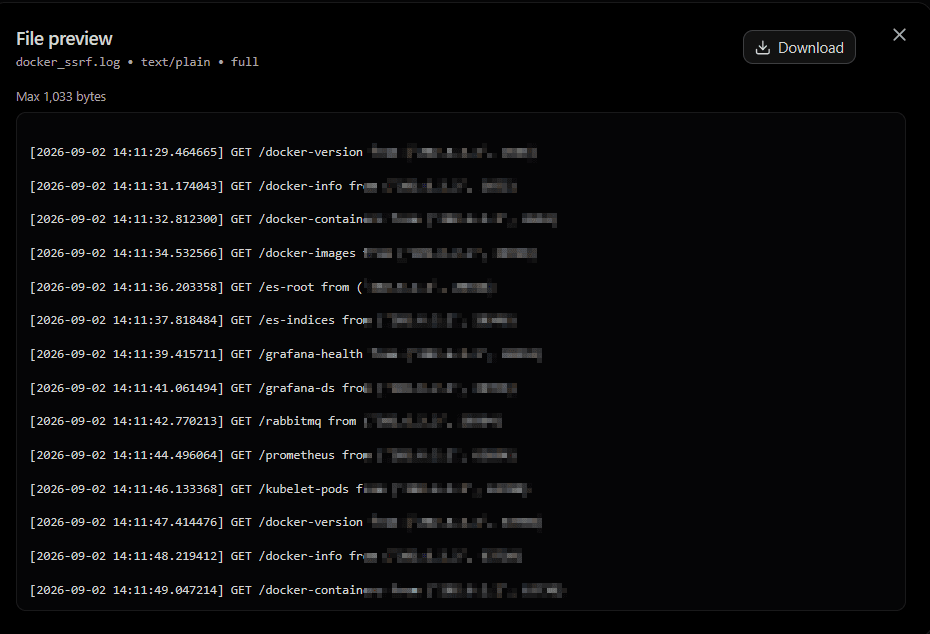Click the GET /grafana-ds log entry

pyautogui.click(x=273, y=388)
